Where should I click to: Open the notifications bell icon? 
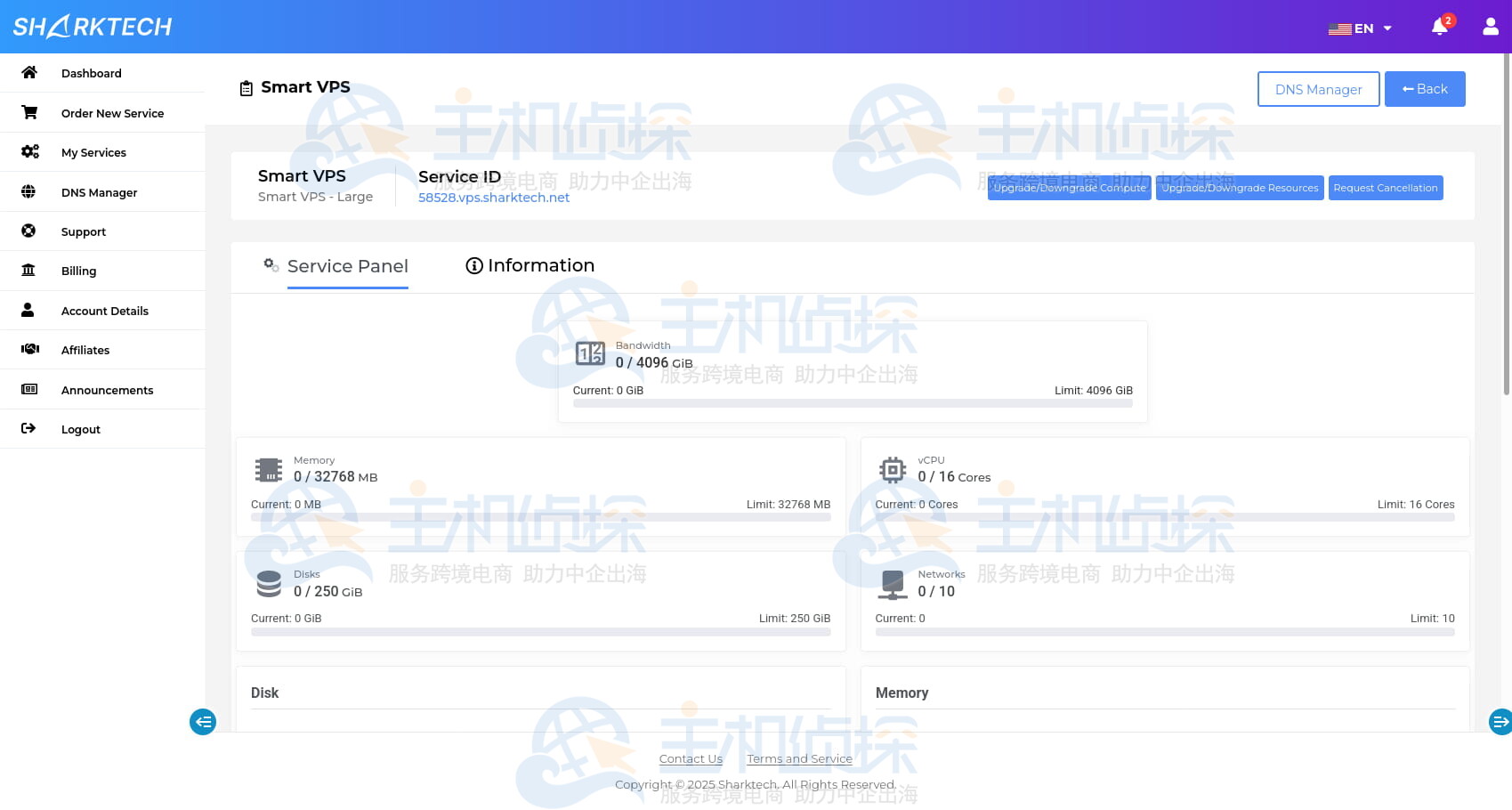point(1439,28)
